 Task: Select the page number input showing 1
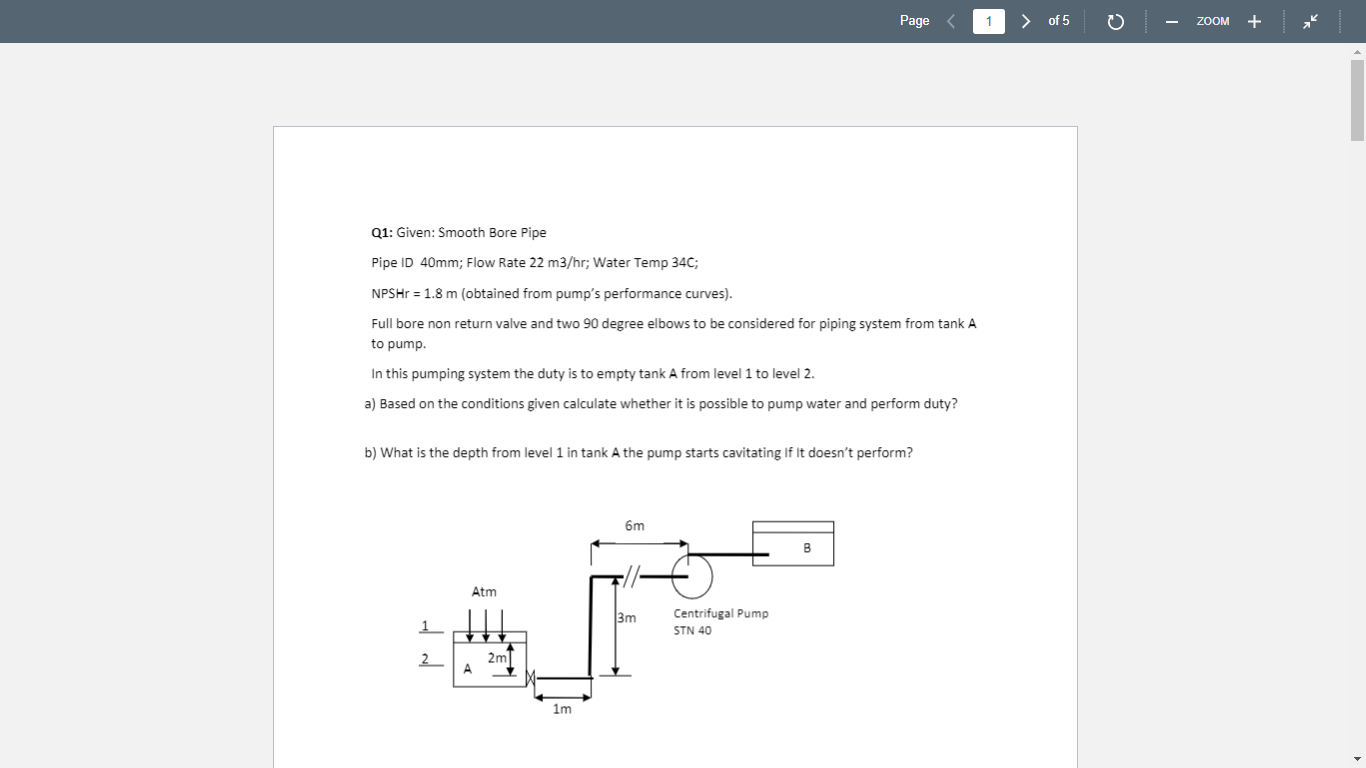[x=988, y=20]
